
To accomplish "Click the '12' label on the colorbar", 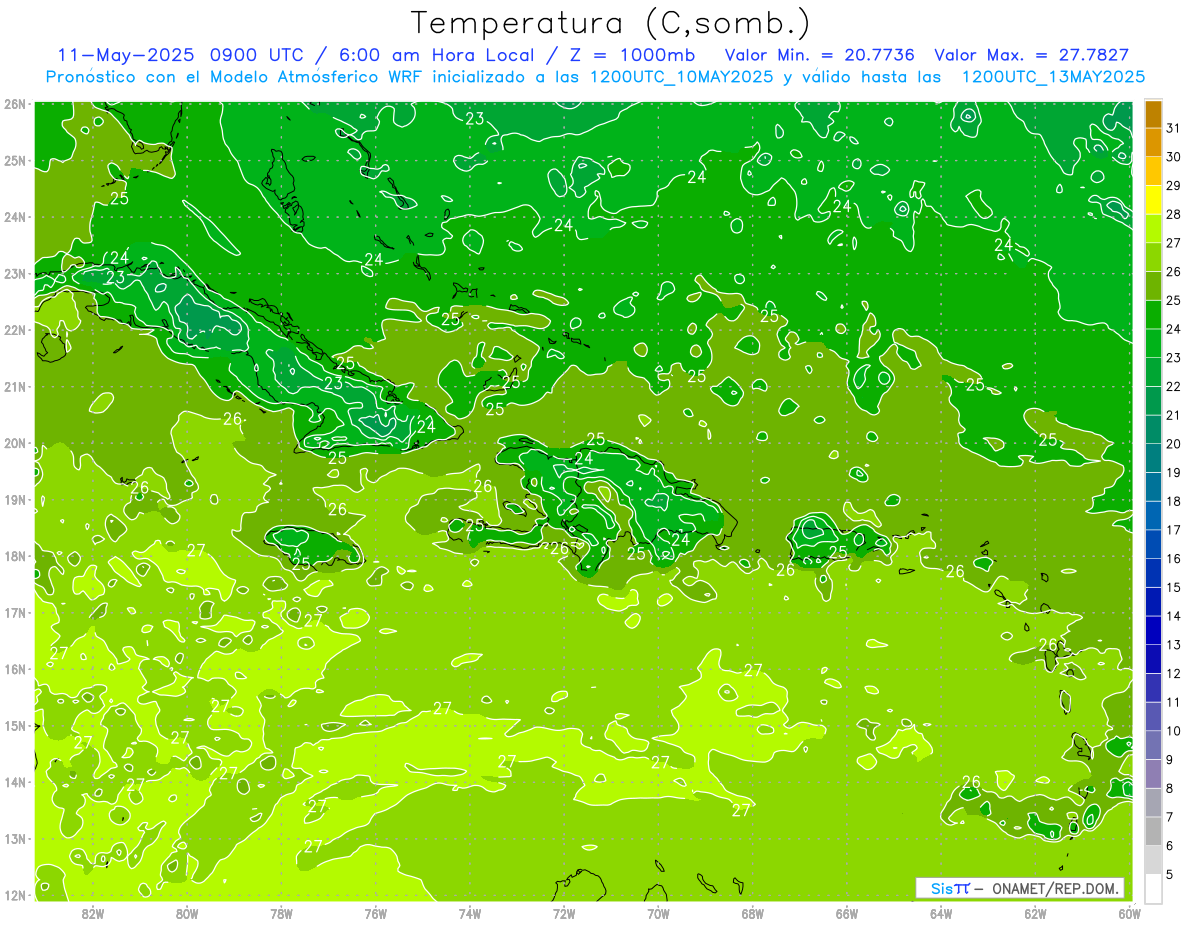I will pos(1174,673).
